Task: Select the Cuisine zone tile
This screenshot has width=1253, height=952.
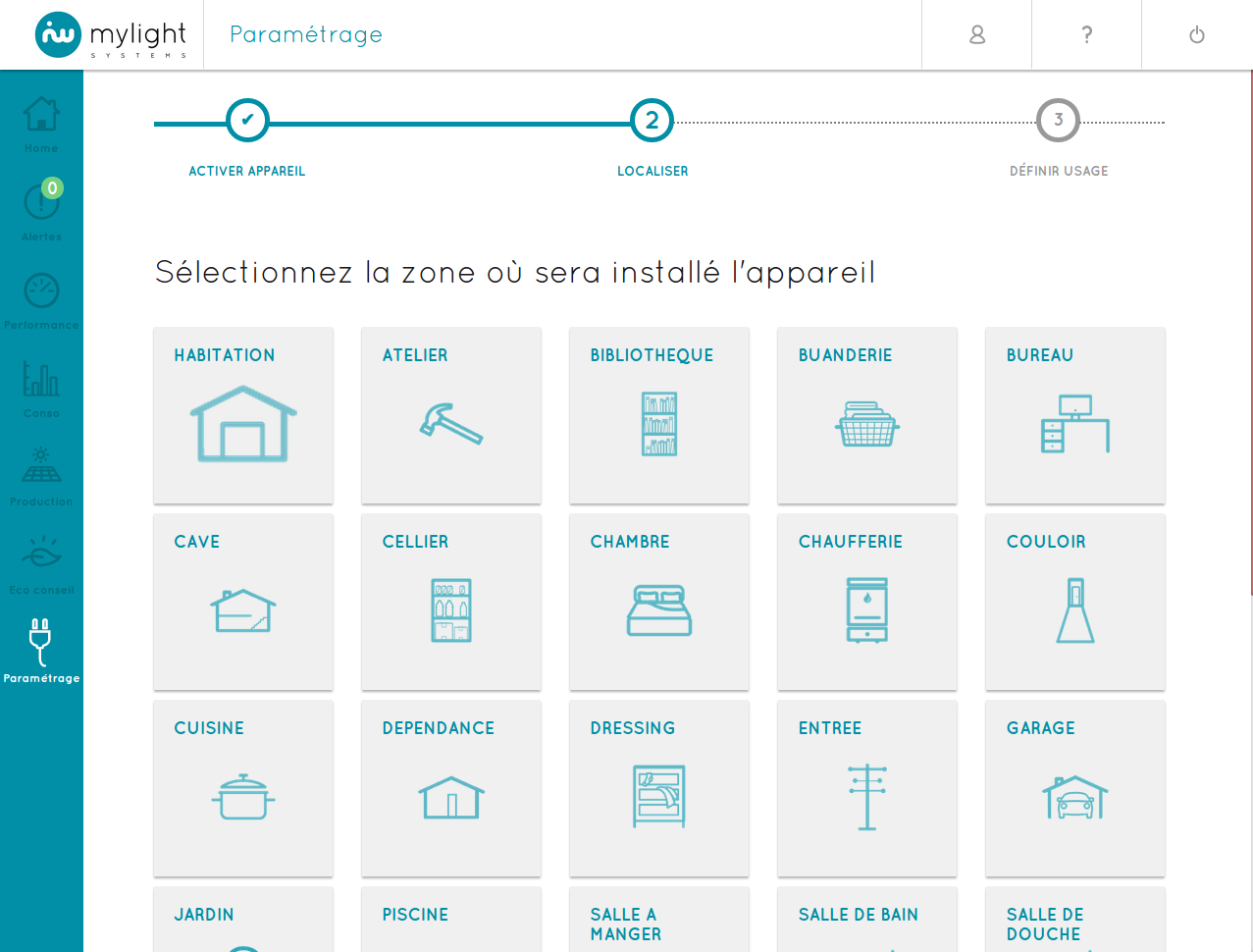Action: (243, 788)
